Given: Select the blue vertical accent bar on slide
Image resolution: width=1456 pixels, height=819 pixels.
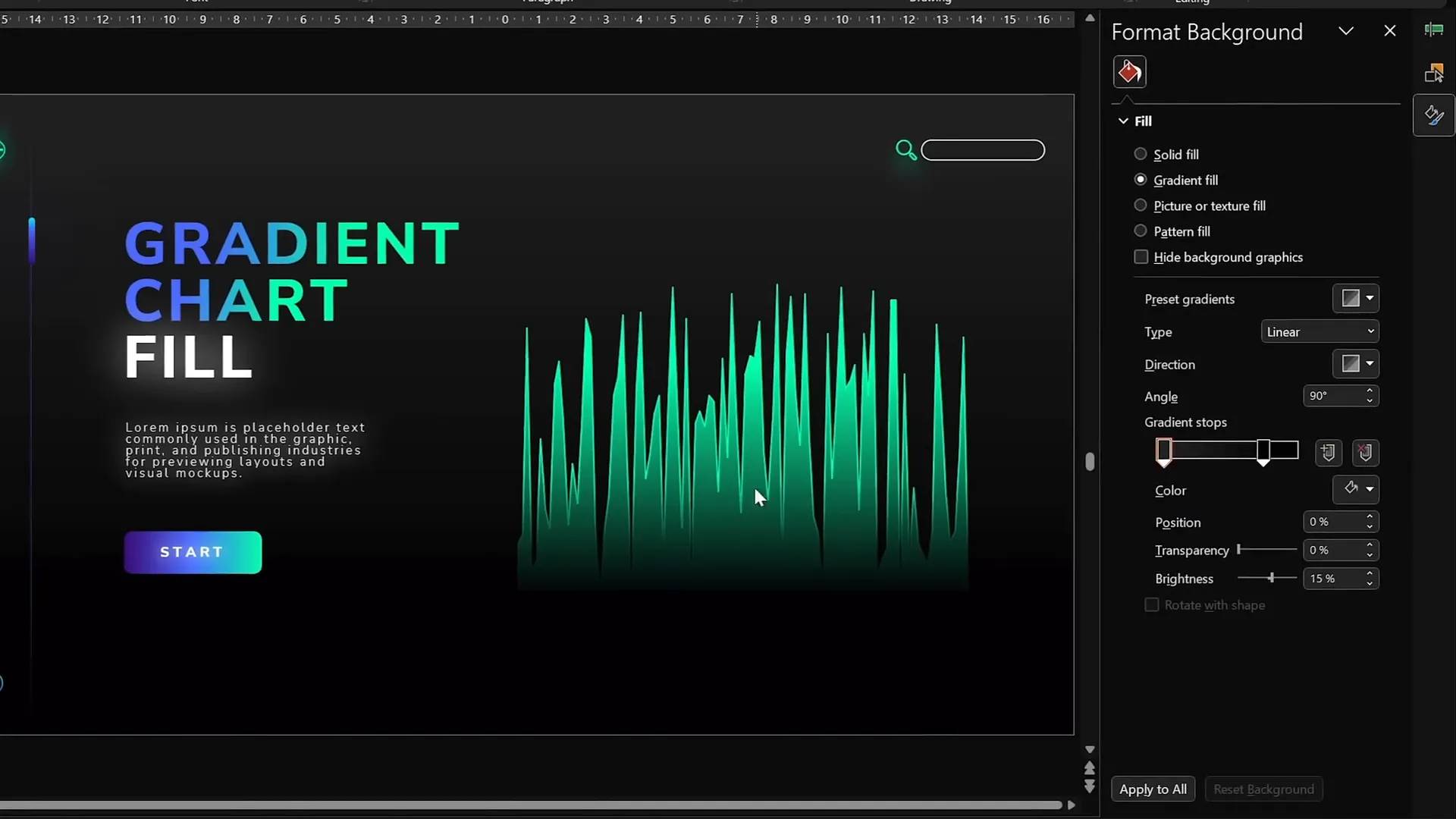Looking at the screenshot, I should 32,240.
